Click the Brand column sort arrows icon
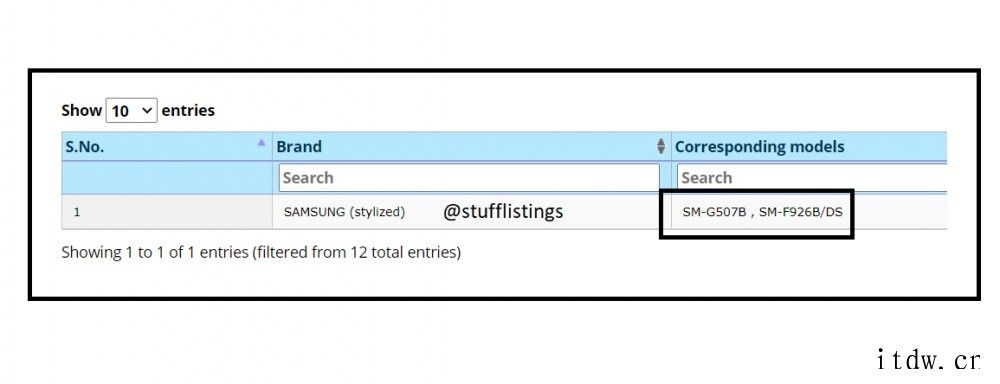Viewport: 1000px width, 384px height. click(661, 146)
